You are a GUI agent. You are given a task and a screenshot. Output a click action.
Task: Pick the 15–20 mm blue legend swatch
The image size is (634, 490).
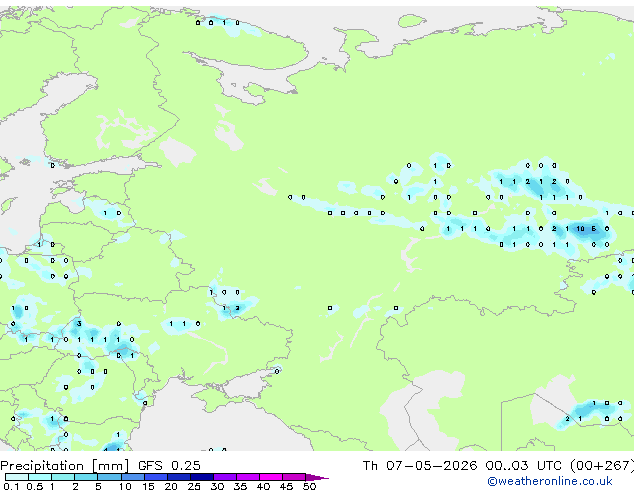coord(156,477)
